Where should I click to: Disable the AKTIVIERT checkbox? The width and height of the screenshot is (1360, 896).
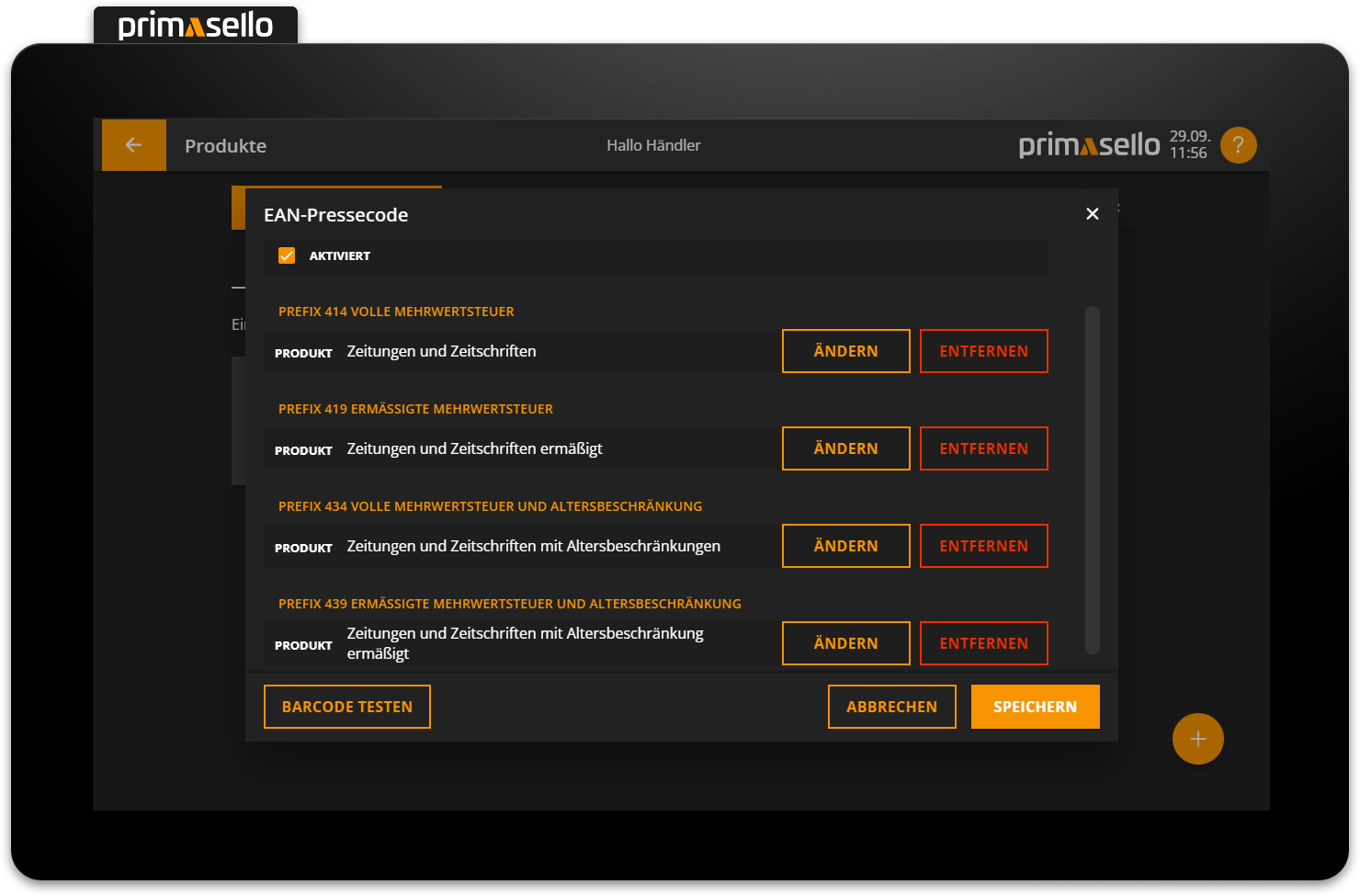[287, 255]
